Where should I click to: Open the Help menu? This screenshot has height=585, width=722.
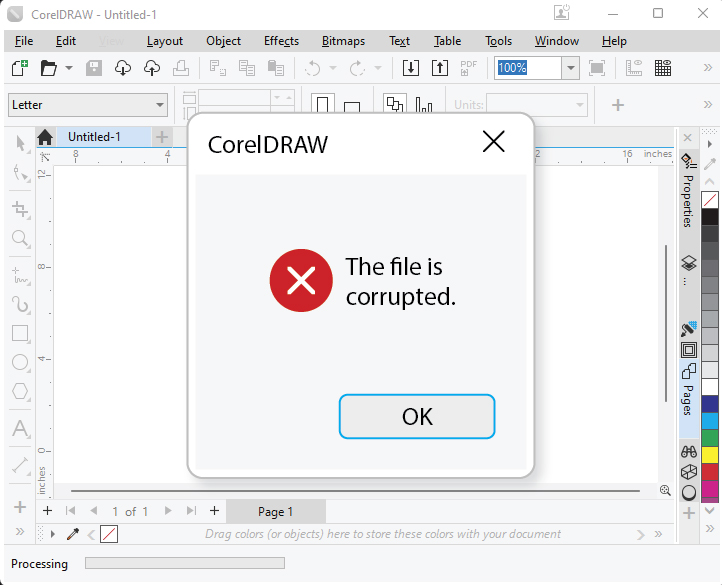pyautogui.click(x=614, y=41)
